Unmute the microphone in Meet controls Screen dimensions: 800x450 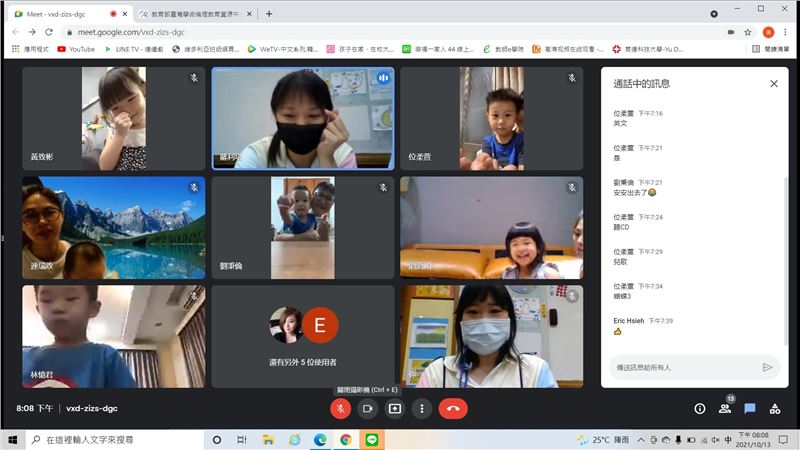pos(341,408)
